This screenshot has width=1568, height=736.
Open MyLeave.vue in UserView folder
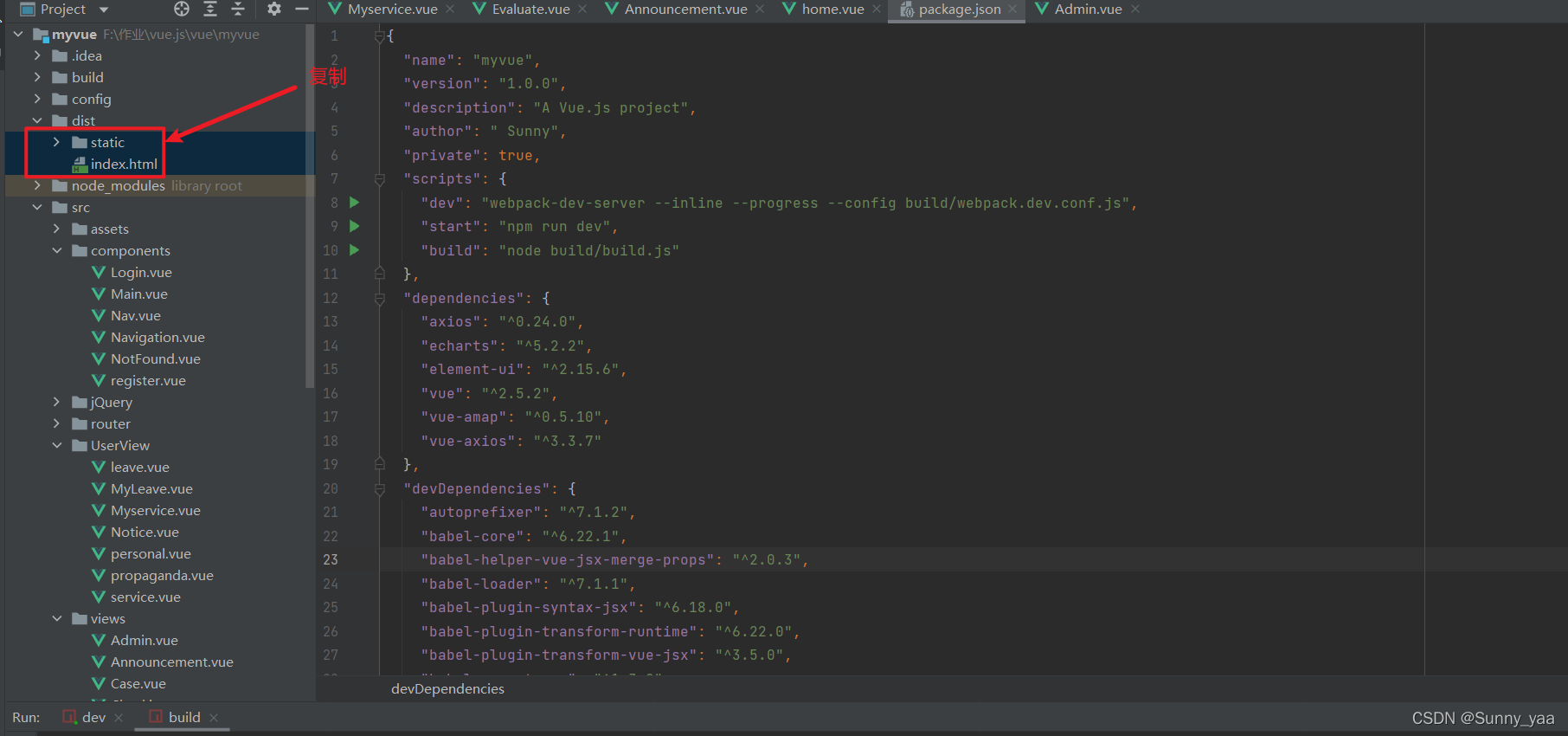151,488
